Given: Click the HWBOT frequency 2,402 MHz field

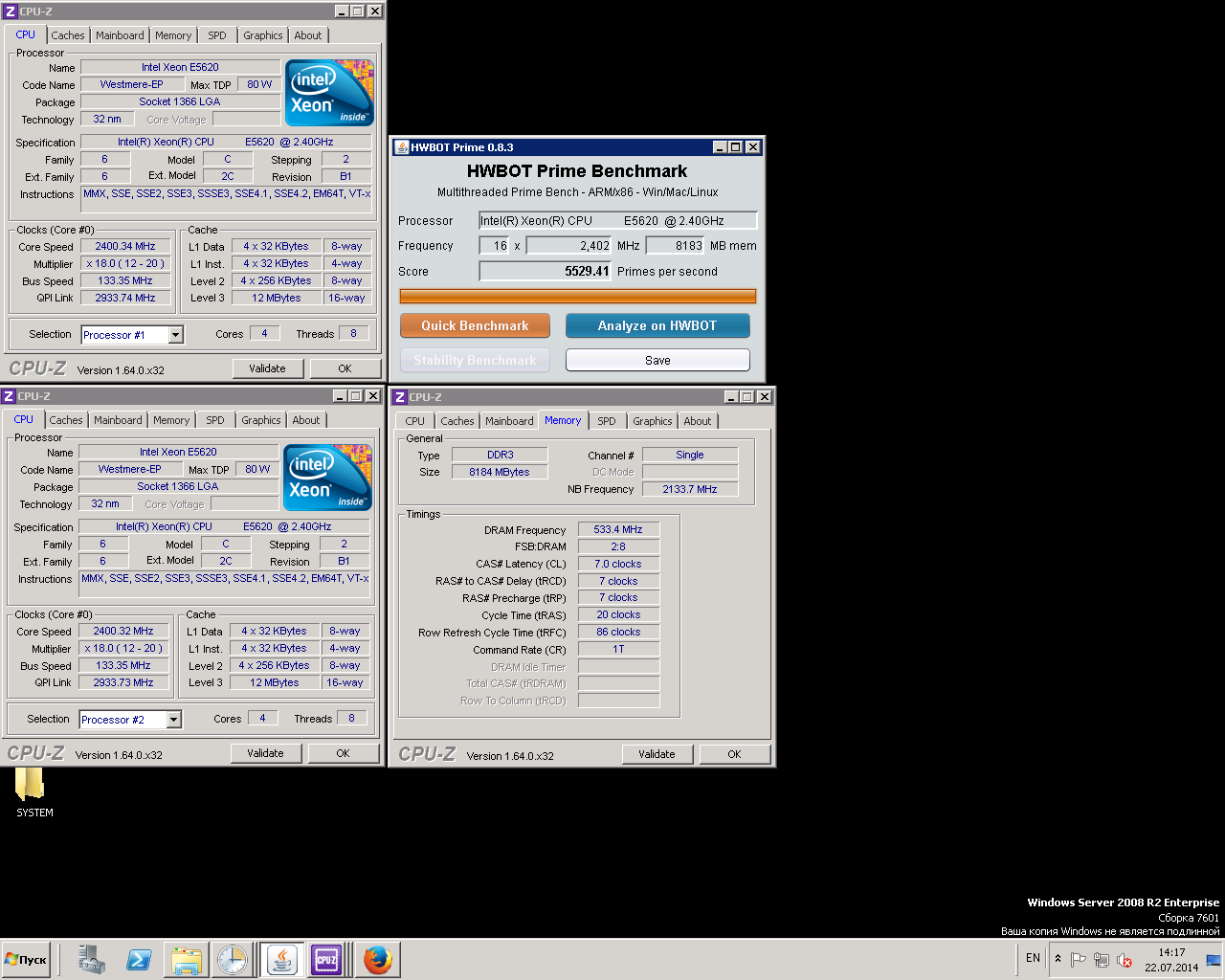Looking at the screenshot, I should (569, 245).
